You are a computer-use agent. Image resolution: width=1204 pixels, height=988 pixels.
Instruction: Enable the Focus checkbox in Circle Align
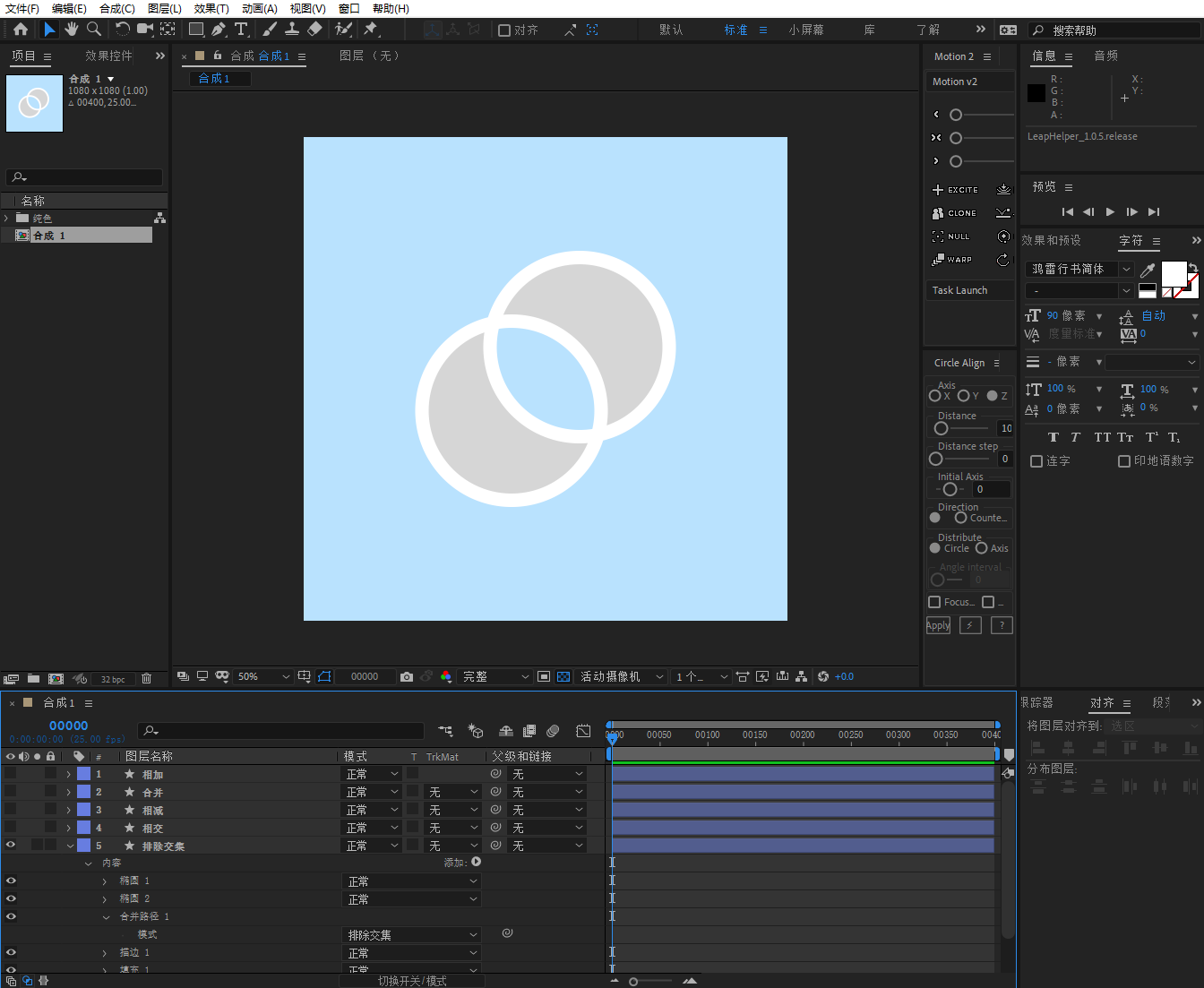pos(934,602)
